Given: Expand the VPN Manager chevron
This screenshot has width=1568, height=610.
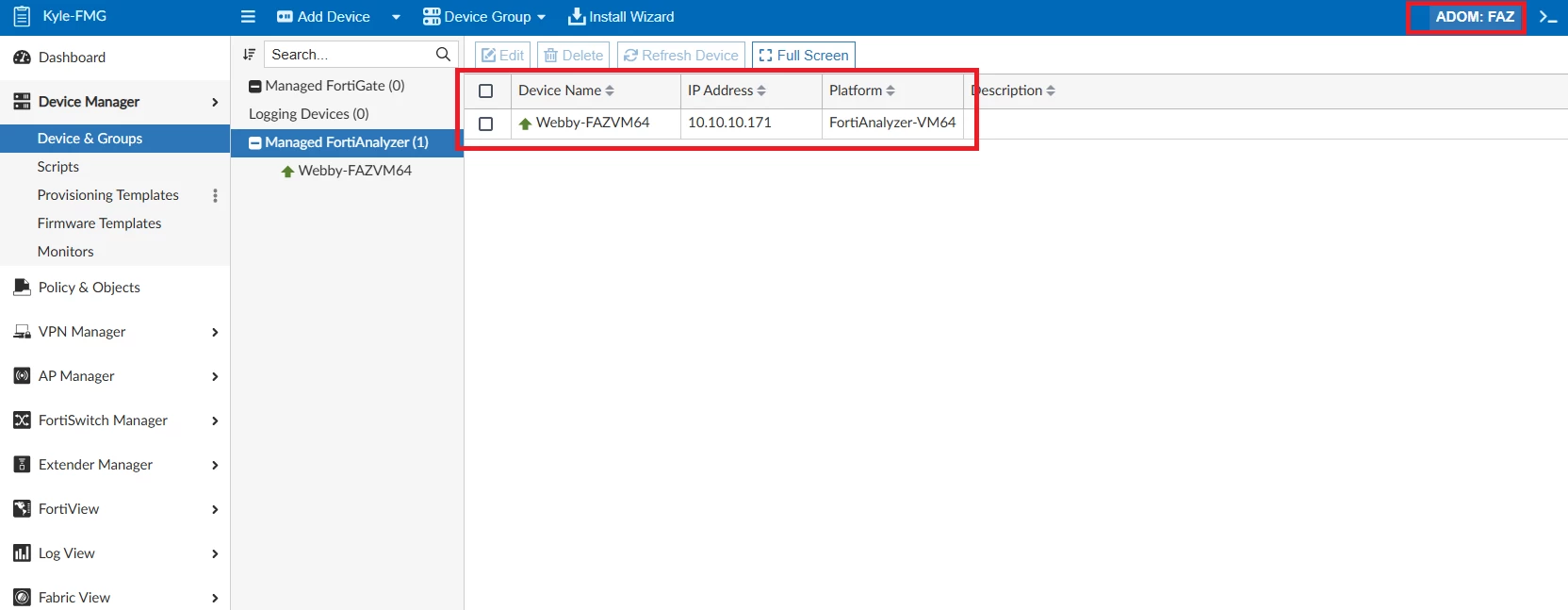Looking at the screenshot, I should pyautogui.click(x=215, y=332).
